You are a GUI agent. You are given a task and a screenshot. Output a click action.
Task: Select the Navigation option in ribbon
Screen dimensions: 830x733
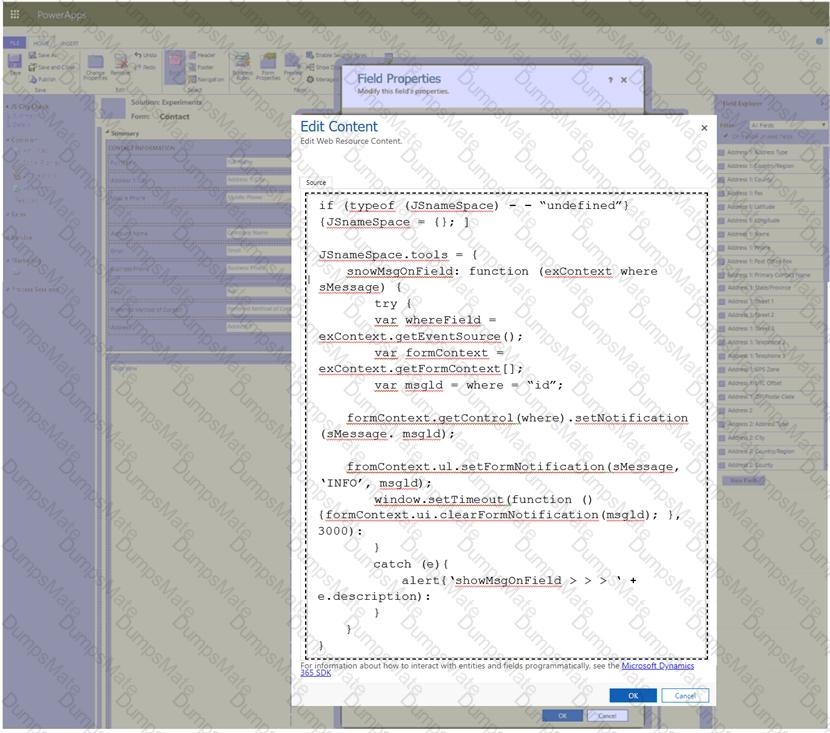click(205, 79)
